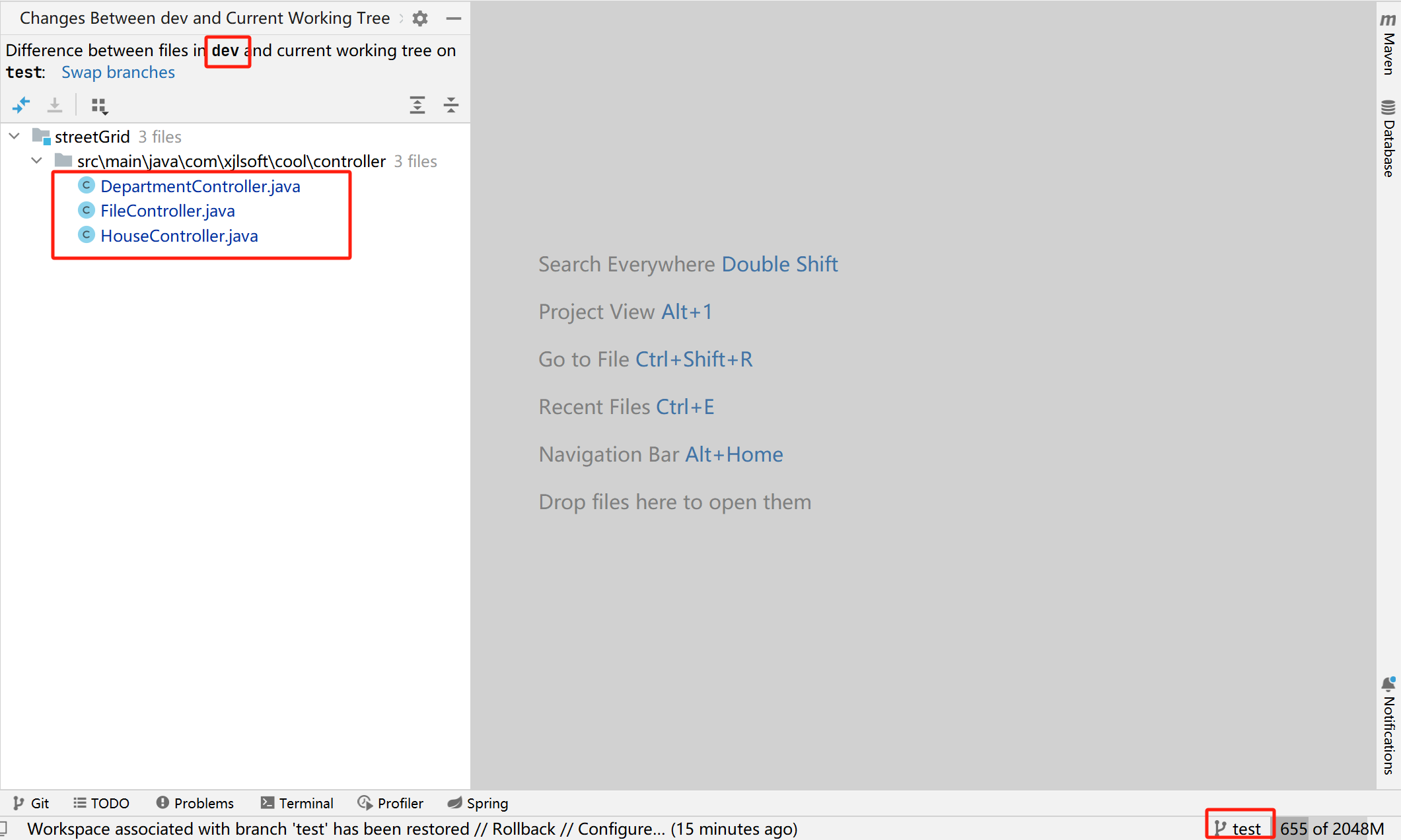Viewport: 1401px width, 840px height.
Task: Toggle the Problems tool window
Action: click(195, 803)
